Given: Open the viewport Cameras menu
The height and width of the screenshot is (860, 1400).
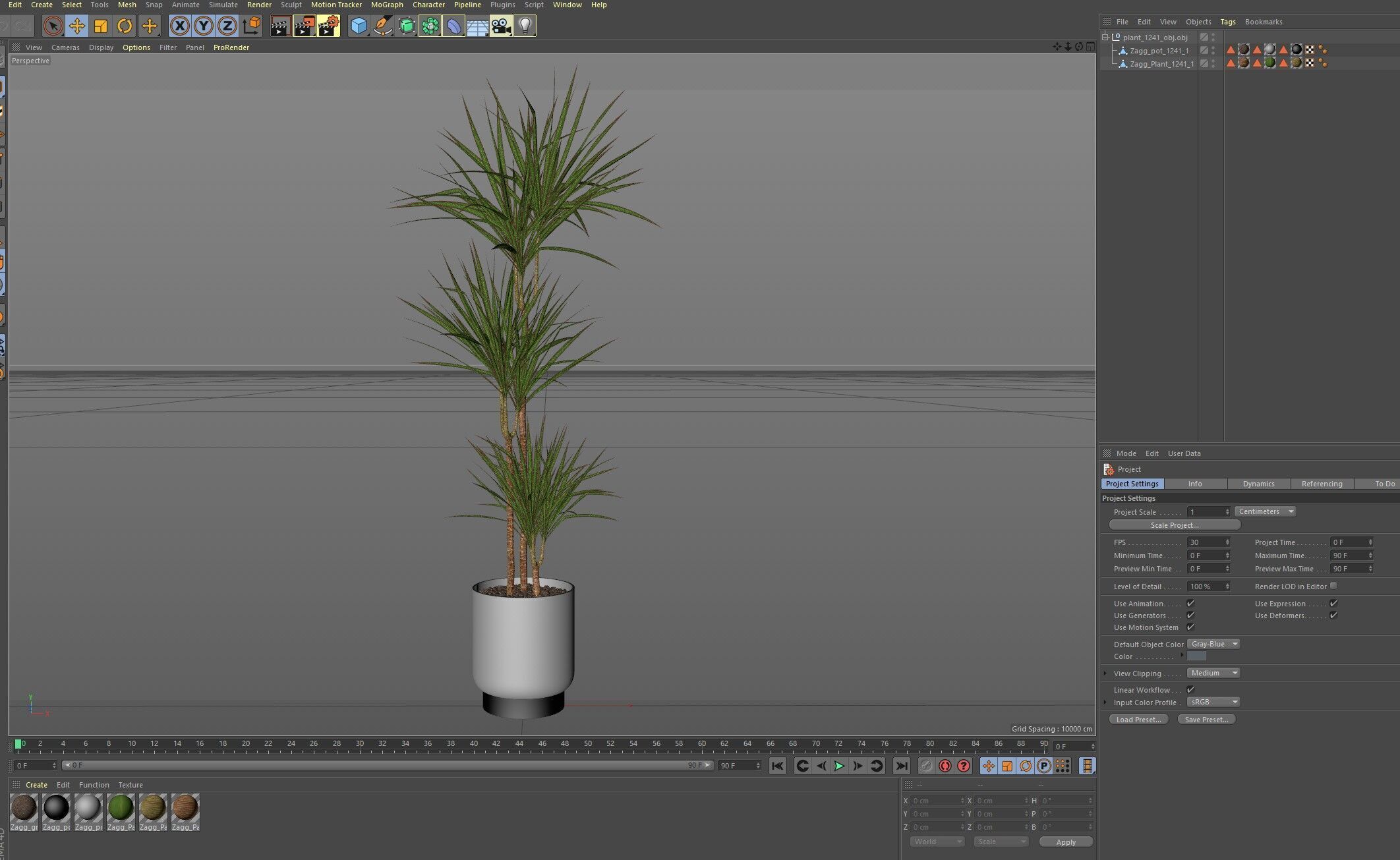Looking at the screenshot, I should (65, 47).
